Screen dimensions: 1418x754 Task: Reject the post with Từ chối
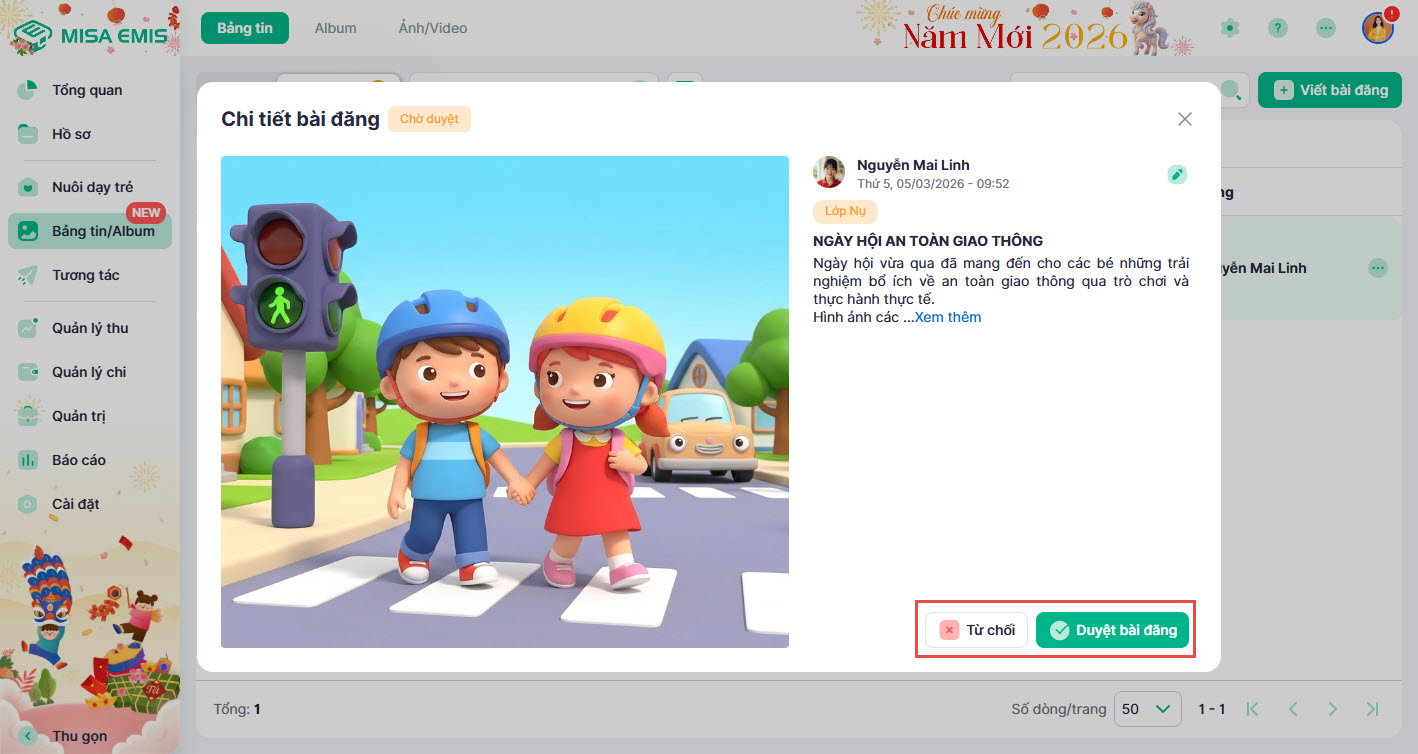pyautogui.click(x=976, y=630)
